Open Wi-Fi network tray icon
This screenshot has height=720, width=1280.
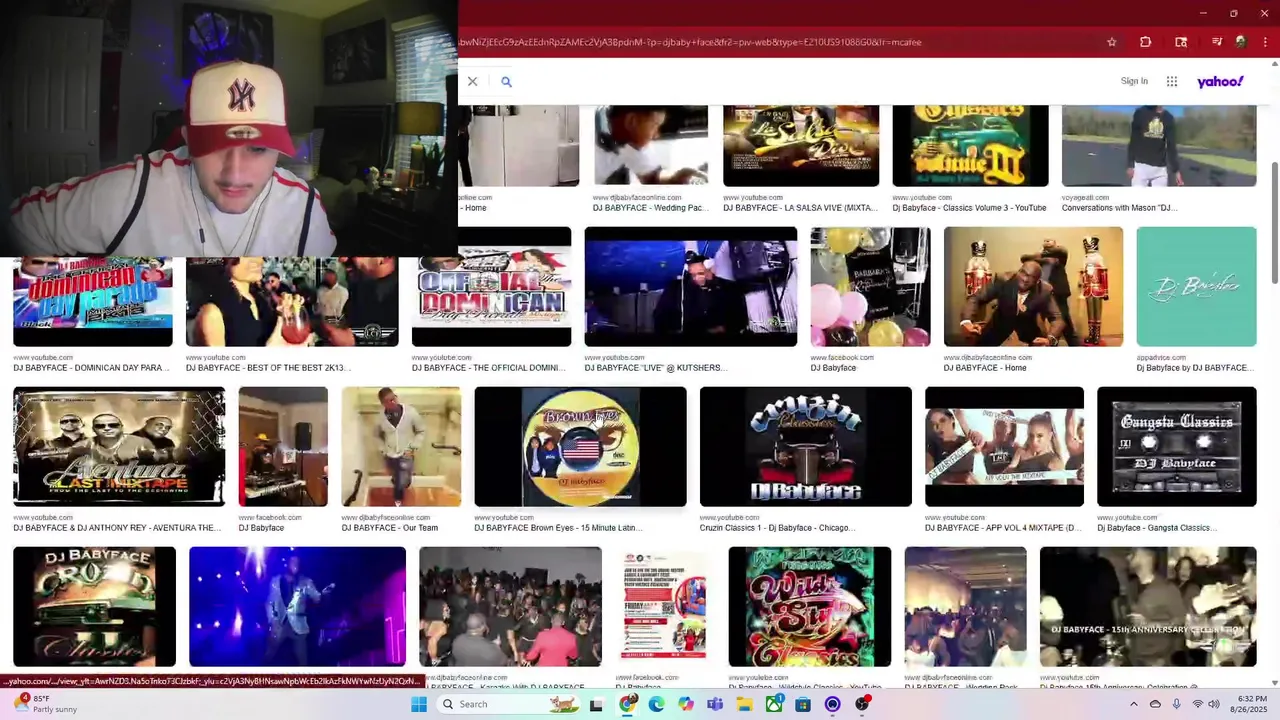coord(1197,704)
